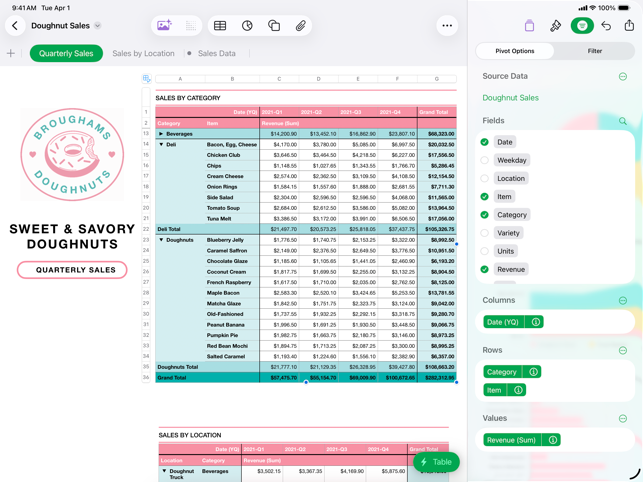The height and width of the screenshot is (482, 643).
Task: Tap the green Table action button
Action: [x=436, y=462]
